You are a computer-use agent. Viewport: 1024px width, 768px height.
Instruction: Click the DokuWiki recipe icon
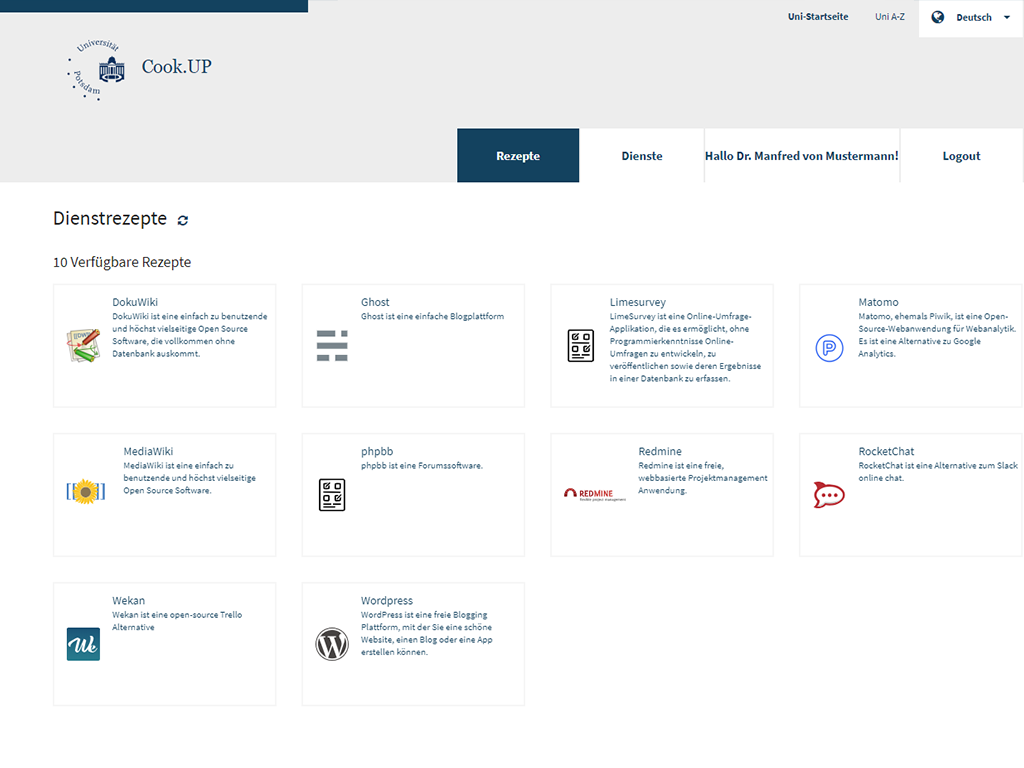pyautogui.click(x=83, y=345)
